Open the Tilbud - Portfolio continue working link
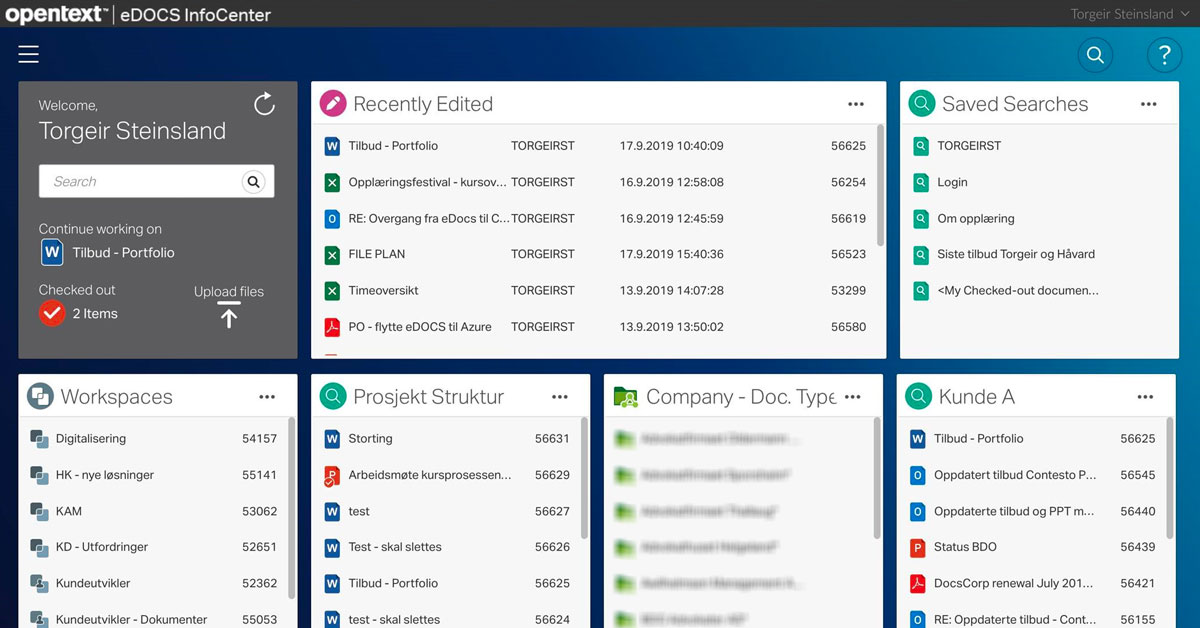The image size is (1200, 628). pos(123,253)
